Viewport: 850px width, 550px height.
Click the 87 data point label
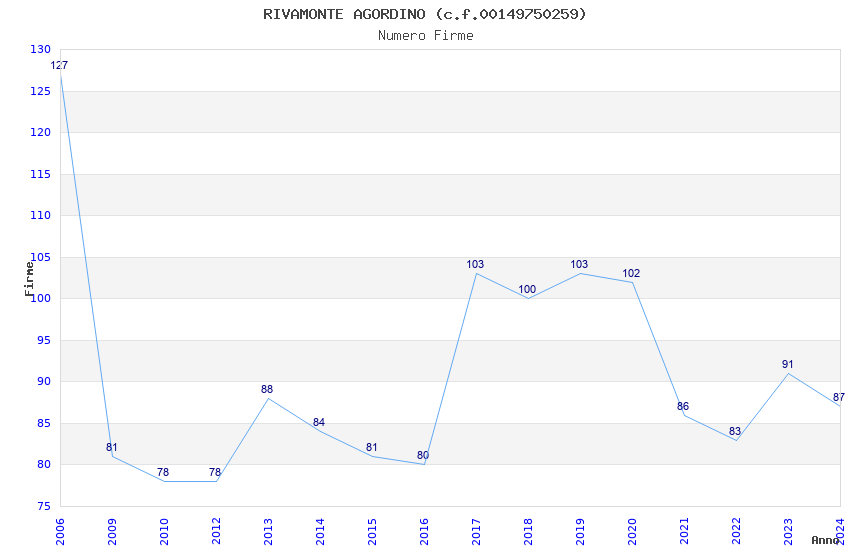click(839, 398)
